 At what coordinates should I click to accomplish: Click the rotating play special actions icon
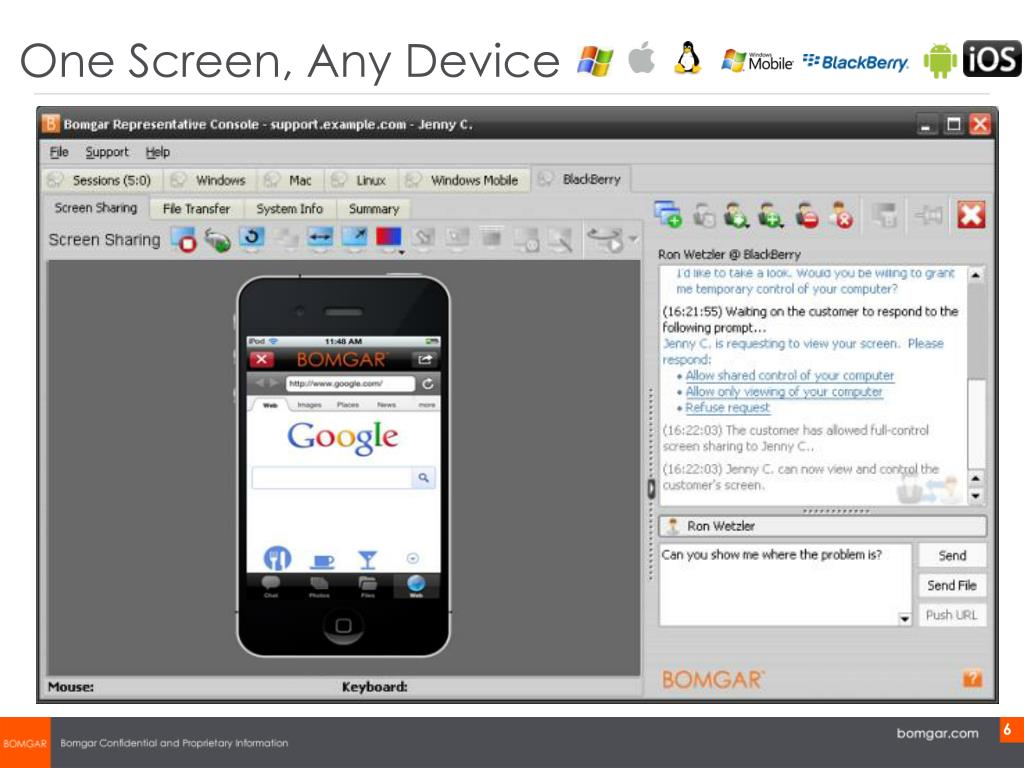[605, 240]
